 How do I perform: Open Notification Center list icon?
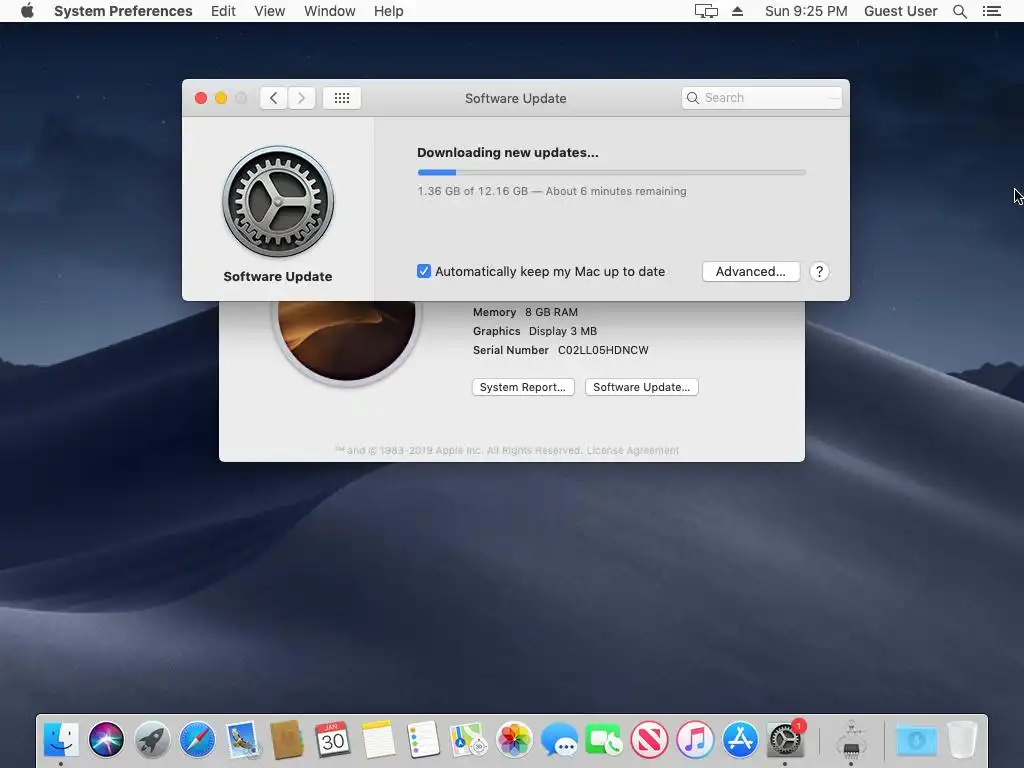[991, 11]
